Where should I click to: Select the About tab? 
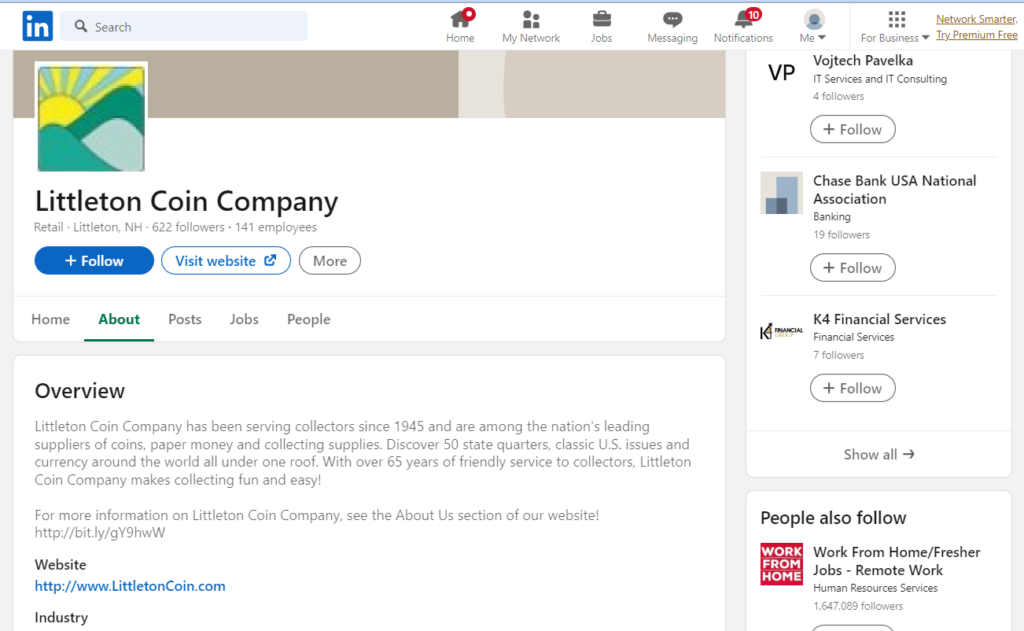119,319
